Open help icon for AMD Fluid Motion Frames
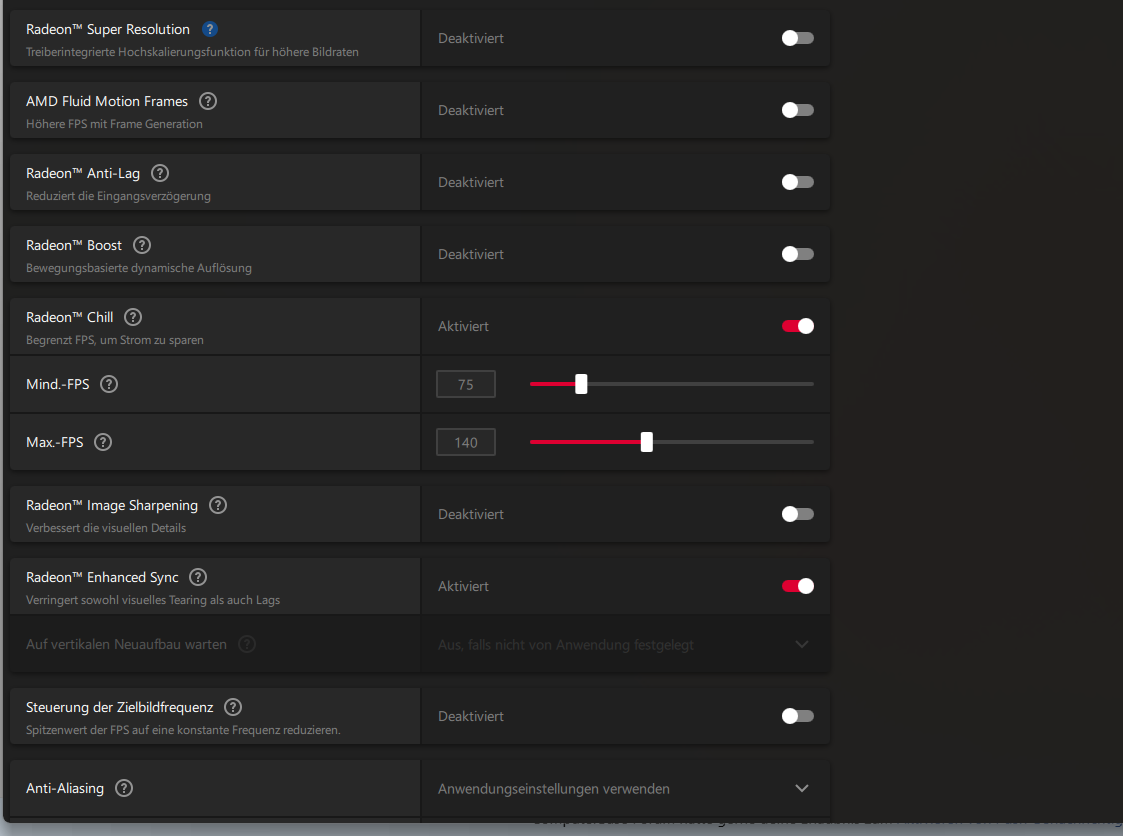Image resolution: width=1123 pixels, height=836 pixels. (208, 101)
